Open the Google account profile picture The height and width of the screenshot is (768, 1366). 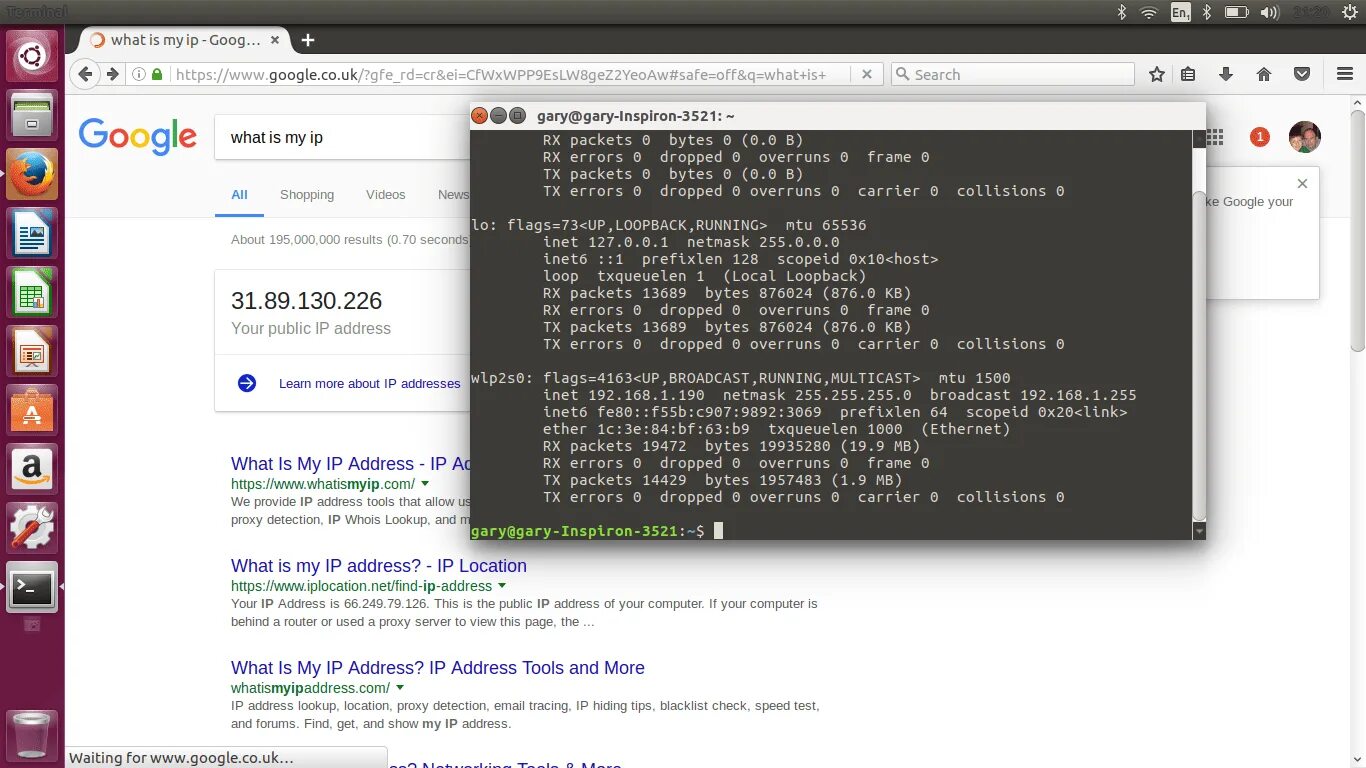click(x=1305, y=137)
